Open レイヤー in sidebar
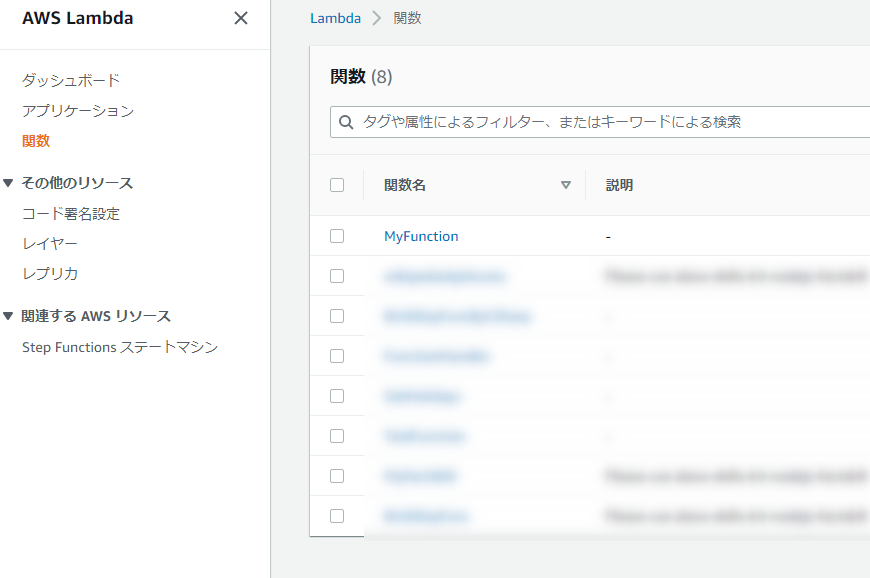 50,244
